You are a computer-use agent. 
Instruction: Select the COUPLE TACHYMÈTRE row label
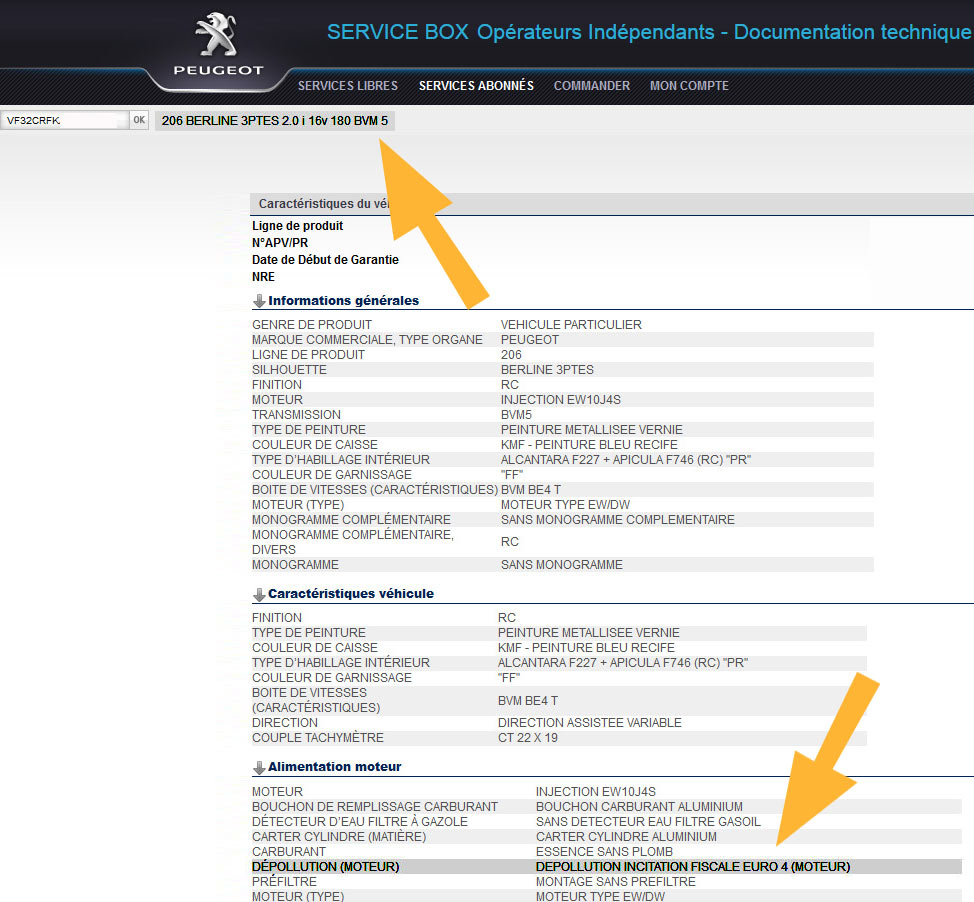[317, 738]
